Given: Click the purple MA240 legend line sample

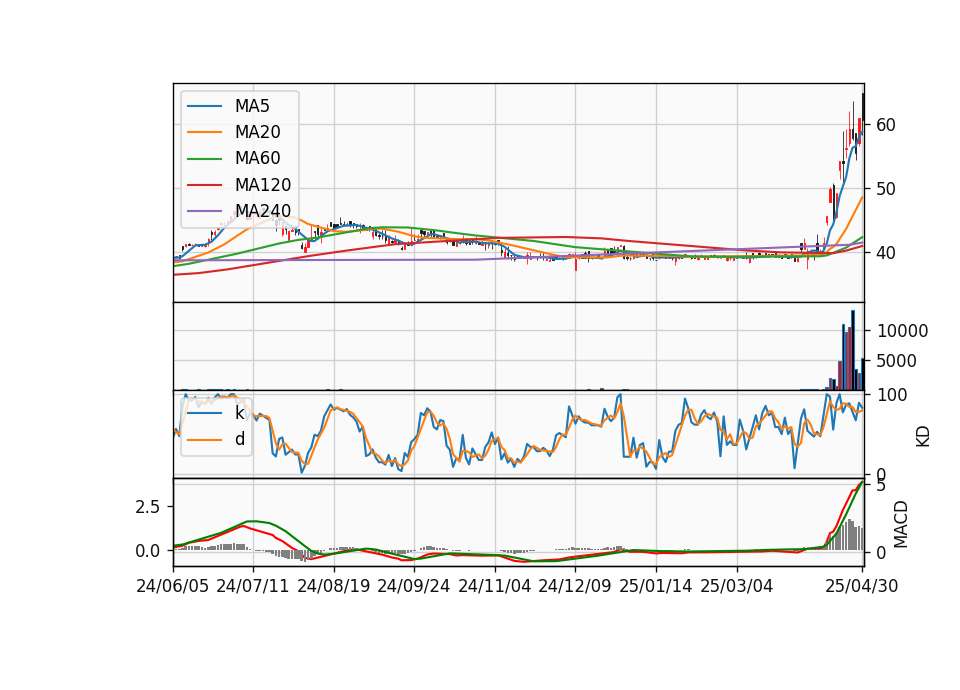Looking at the screenshot, I should [x=204, y=211].
